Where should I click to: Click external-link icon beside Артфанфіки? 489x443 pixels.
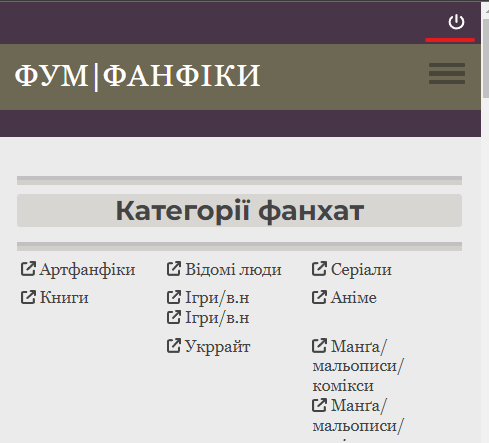(x=28, y=269)
